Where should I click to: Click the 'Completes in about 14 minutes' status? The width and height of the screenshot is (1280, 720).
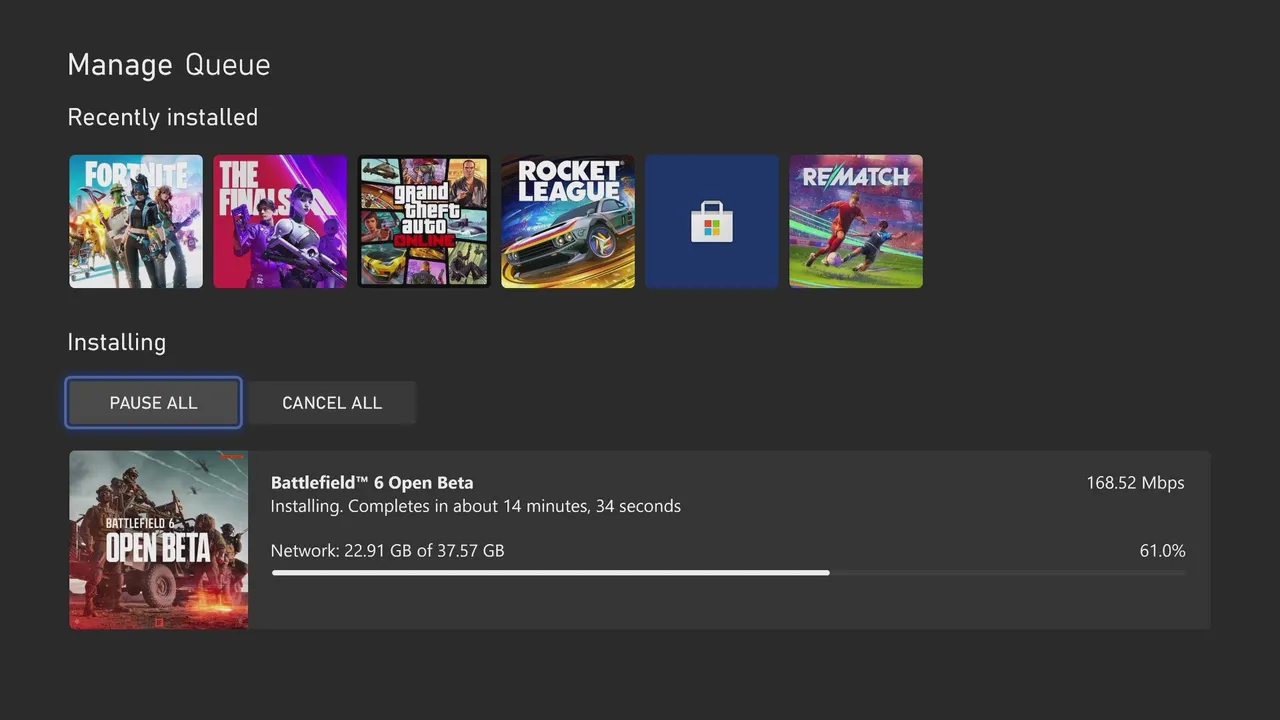point(475,506)
